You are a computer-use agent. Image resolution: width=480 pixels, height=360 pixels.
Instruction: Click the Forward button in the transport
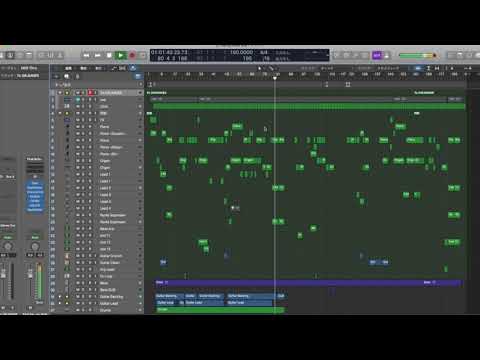(98, 55)
